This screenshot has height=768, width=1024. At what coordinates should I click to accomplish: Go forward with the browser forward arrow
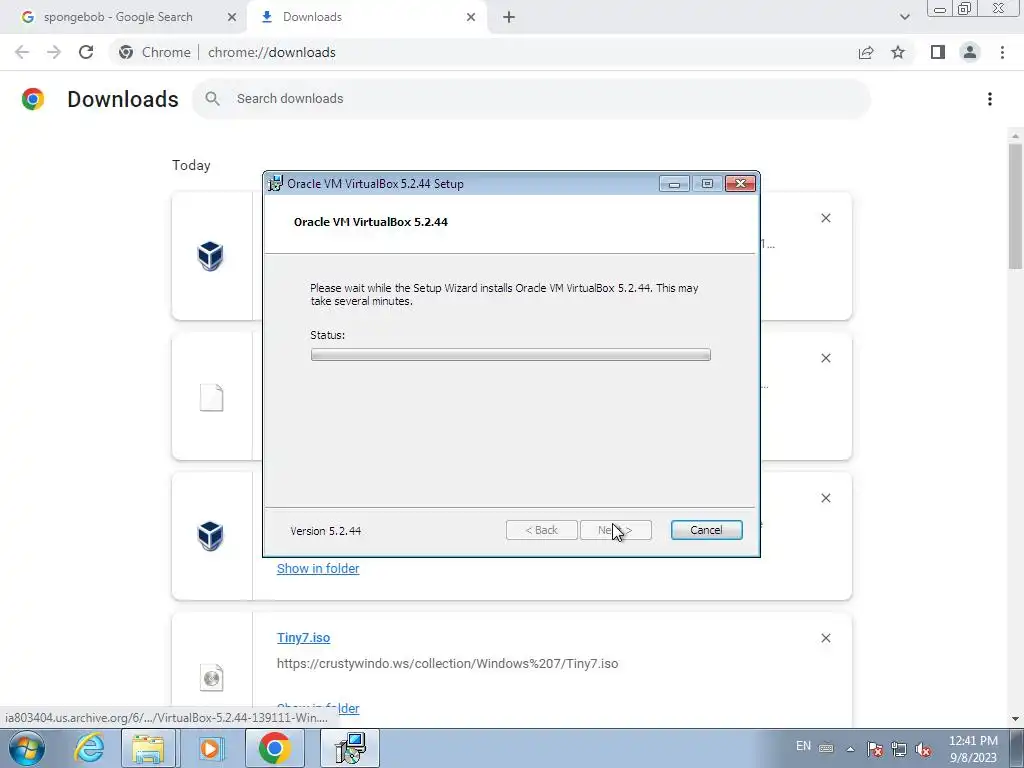[54, 52]
